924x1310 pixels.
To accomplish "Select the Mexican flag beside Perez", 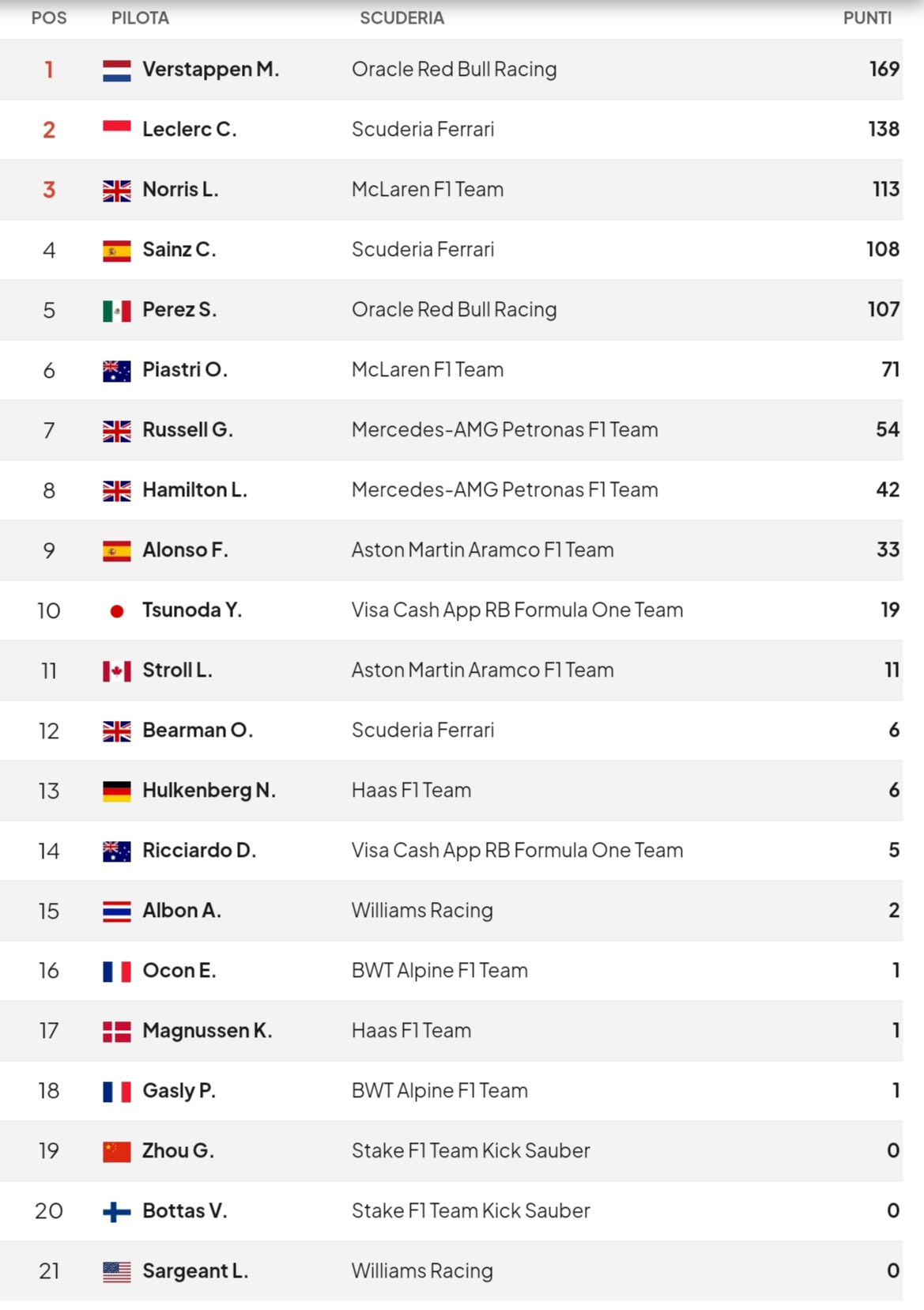I will coord(117,311).
